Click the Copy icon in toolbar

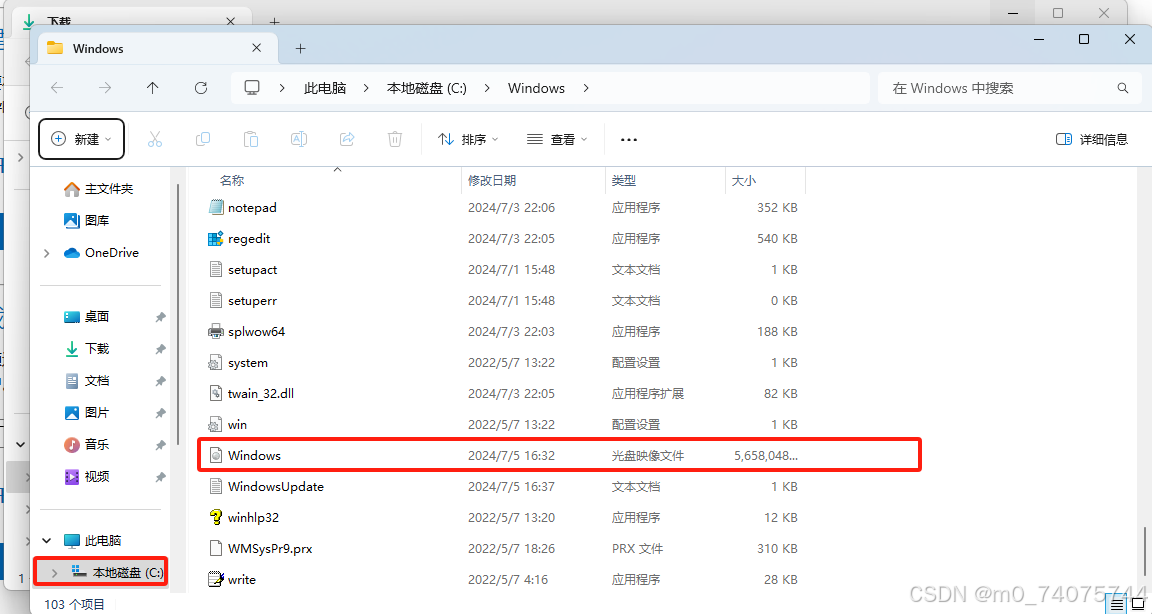click(x=203, y=139)
